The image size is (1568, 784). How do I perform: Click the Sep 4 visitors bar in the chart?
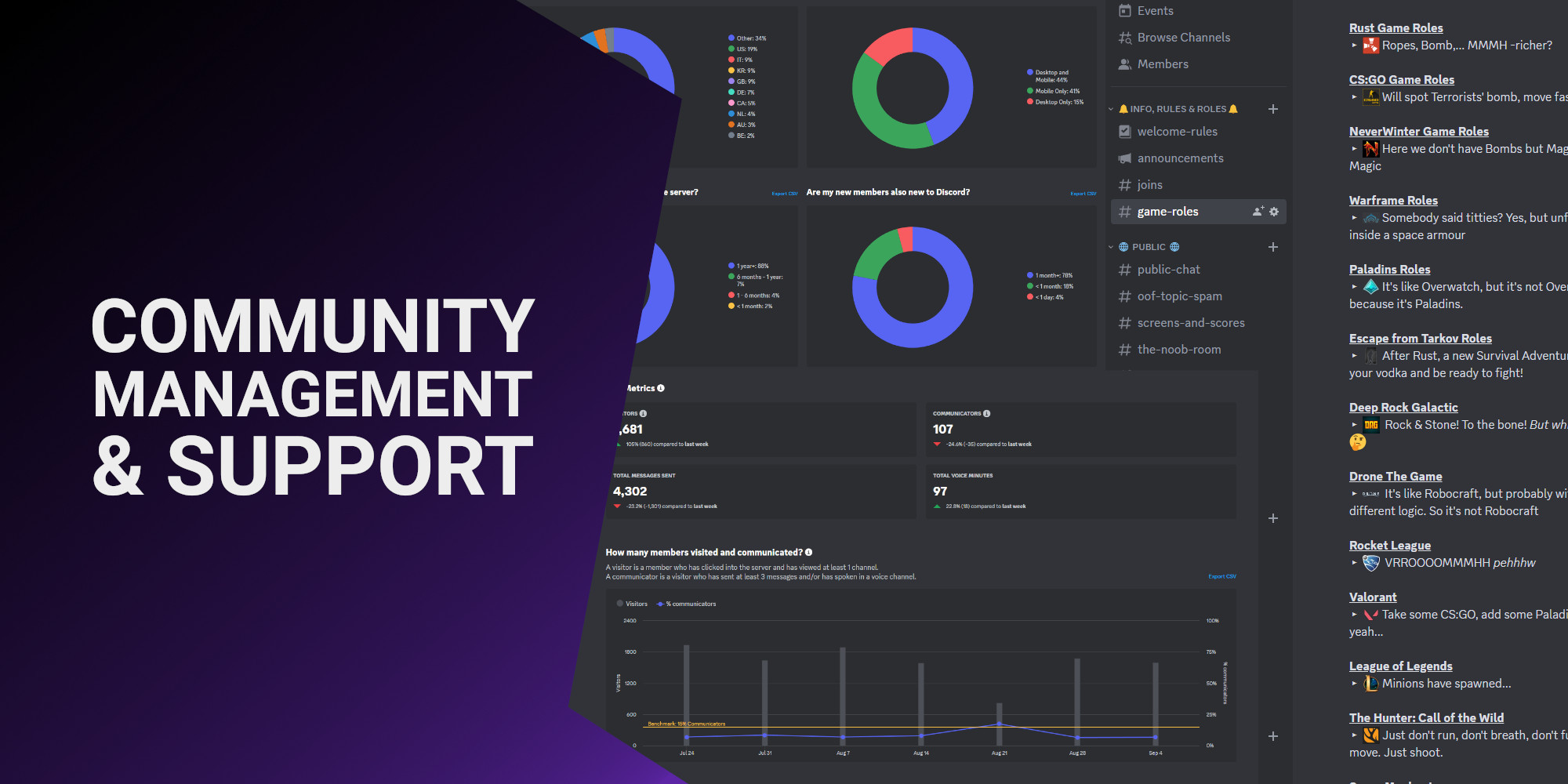[1156, 704]
